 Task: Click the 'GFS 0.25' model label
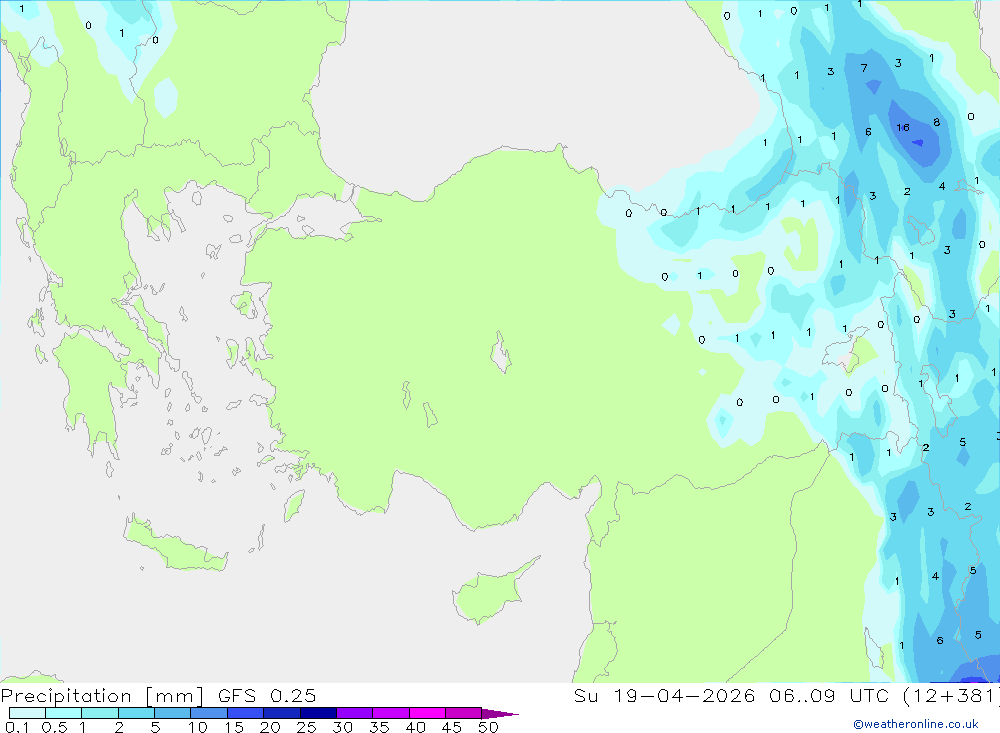point(267,696)
